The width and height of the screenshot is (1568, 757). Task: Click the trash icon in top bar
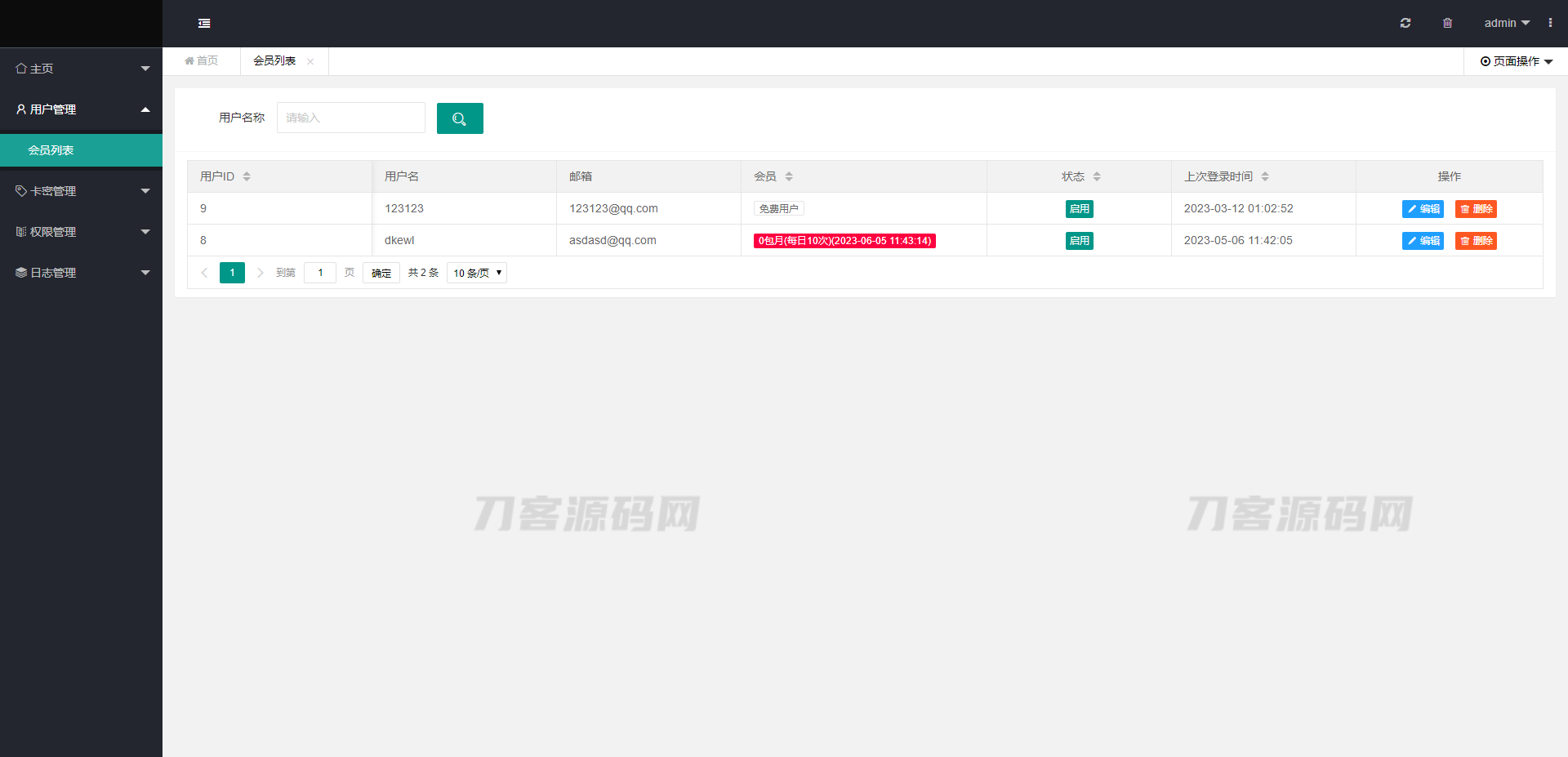[x=1447, y=24]
